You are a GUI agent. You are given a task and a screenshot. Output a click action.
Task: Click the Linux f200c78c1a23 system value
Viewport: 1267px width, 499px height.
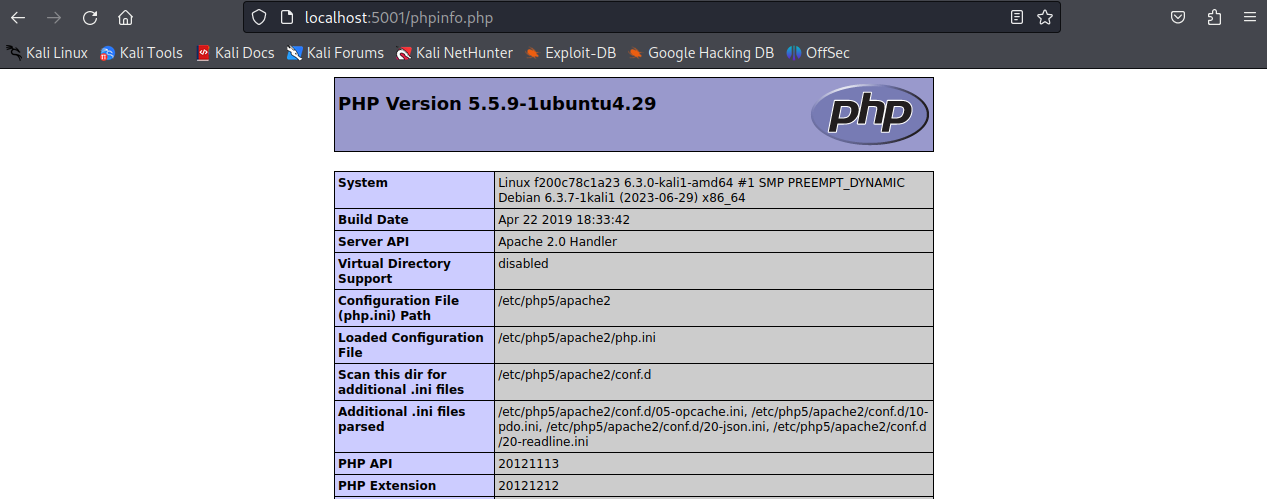coord(701,190)
